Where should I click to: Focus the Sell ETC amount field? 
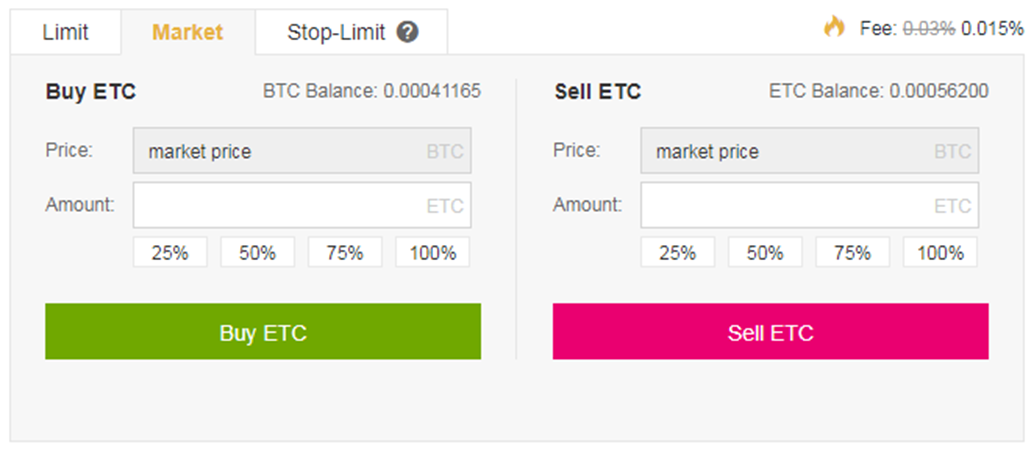[809, 206]
